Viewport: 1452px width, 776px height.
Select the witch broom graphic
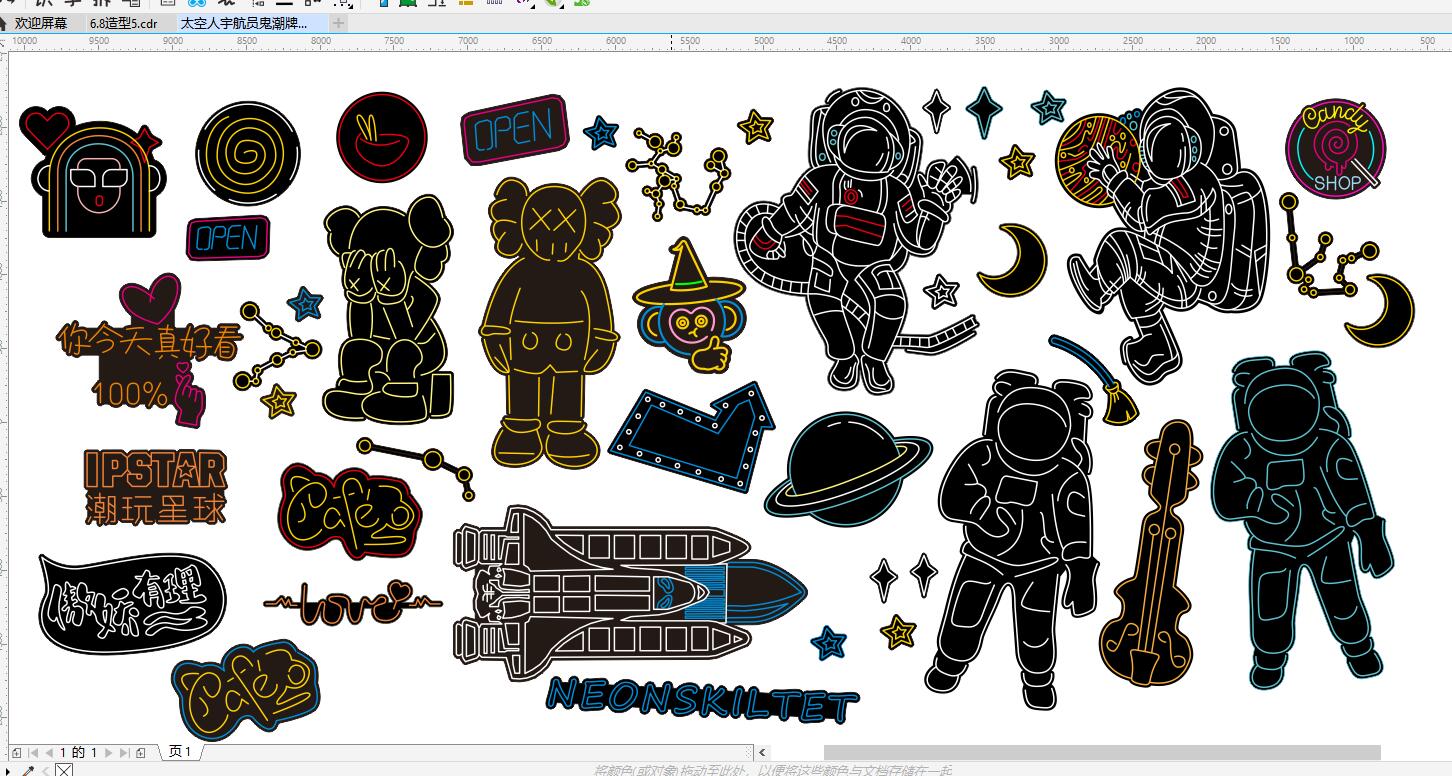tap(1094, 379)
